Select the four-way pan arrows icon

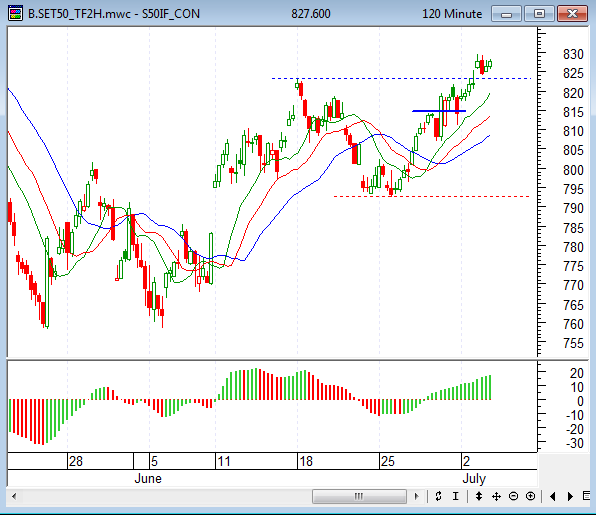tap(496, 496)
